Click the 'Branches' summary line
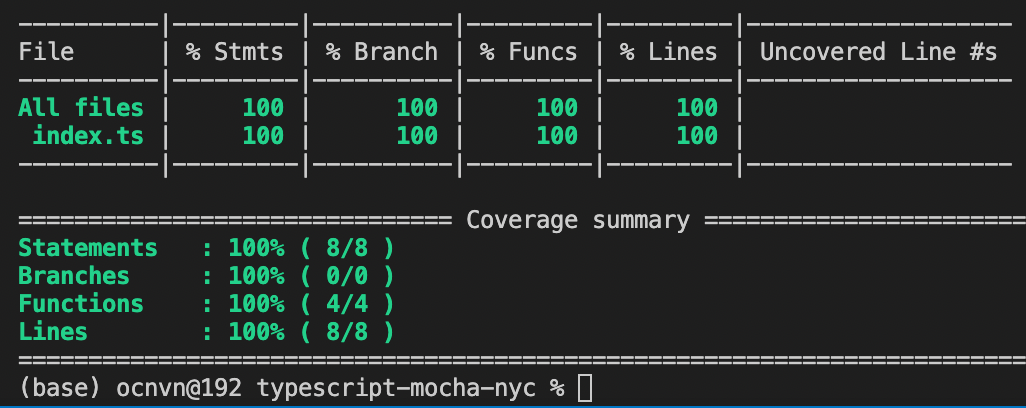Viewport: 1026px width, 408px height. pos(206,276)
